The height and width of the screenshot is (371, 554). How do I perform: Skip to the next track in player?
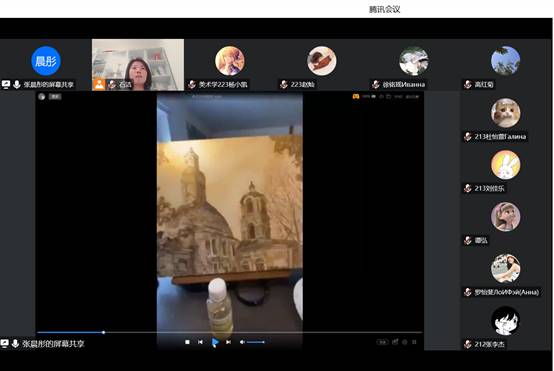pyautogui.click(x=228, y=342)
